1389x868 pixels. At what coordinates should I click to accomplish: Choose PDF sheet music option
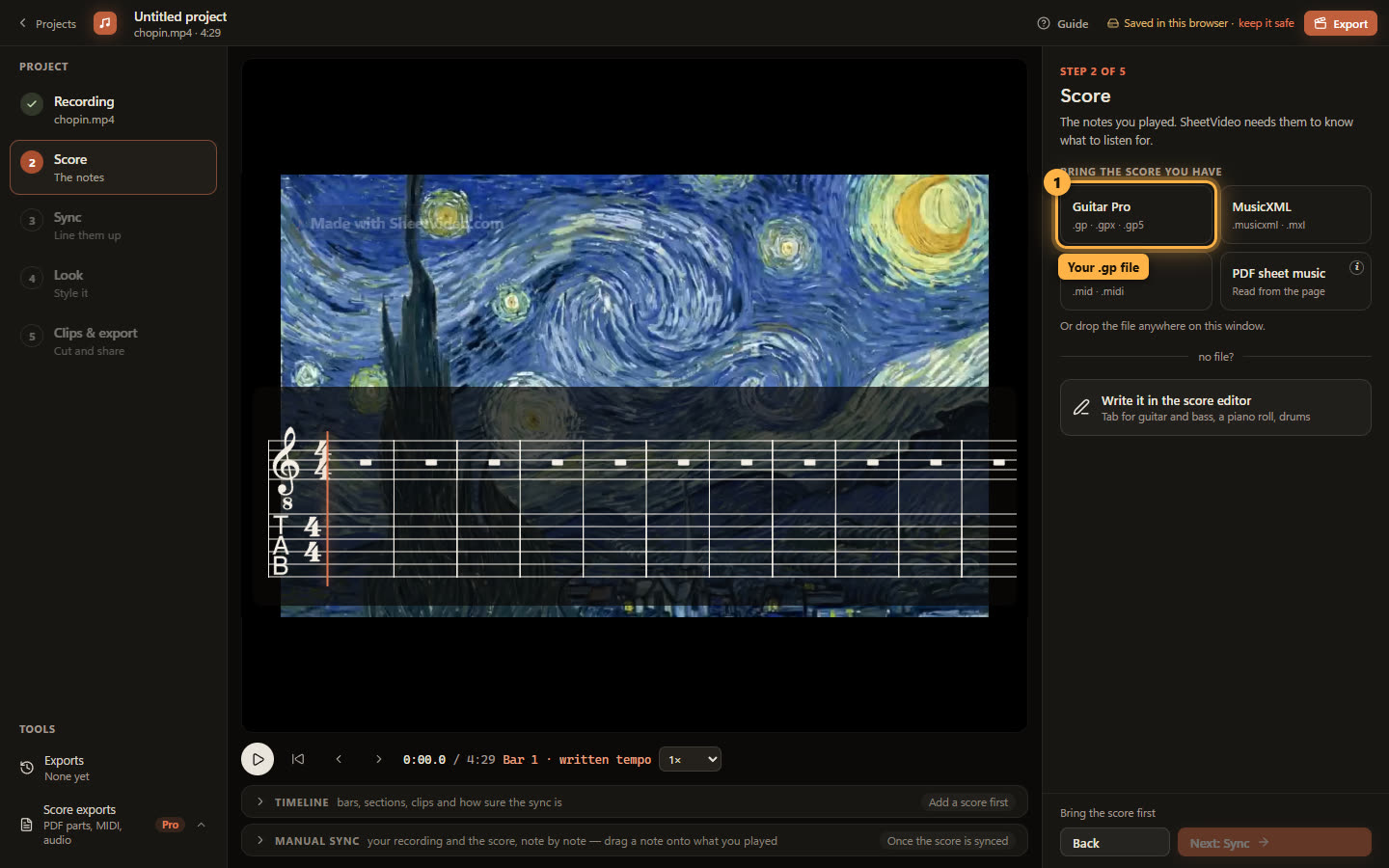click(1295, 282)
